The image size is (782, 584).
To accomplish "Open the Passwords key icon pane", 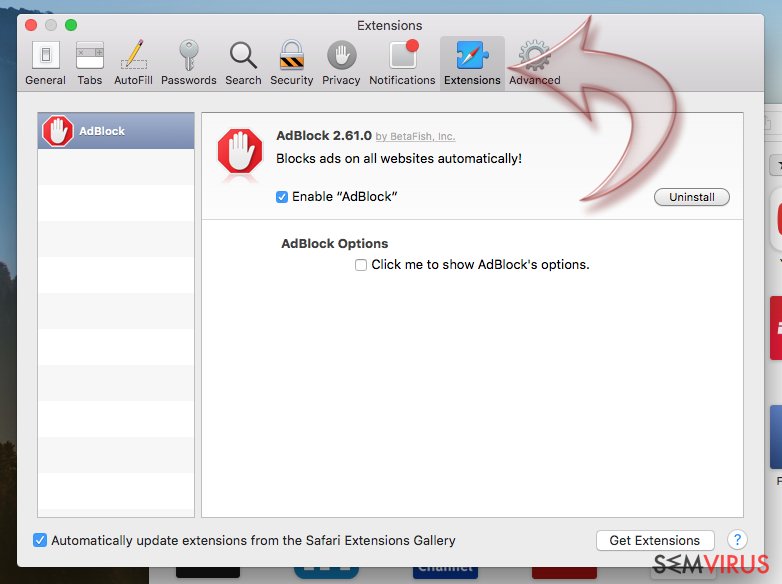I will (189, 63).
